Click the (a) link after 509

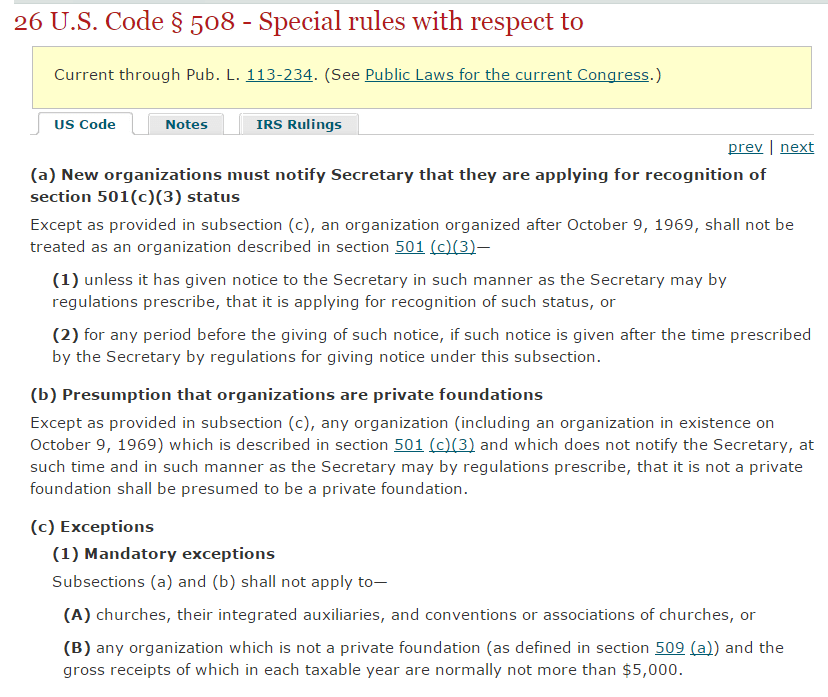pyautogui.click(x=704, y=647)
